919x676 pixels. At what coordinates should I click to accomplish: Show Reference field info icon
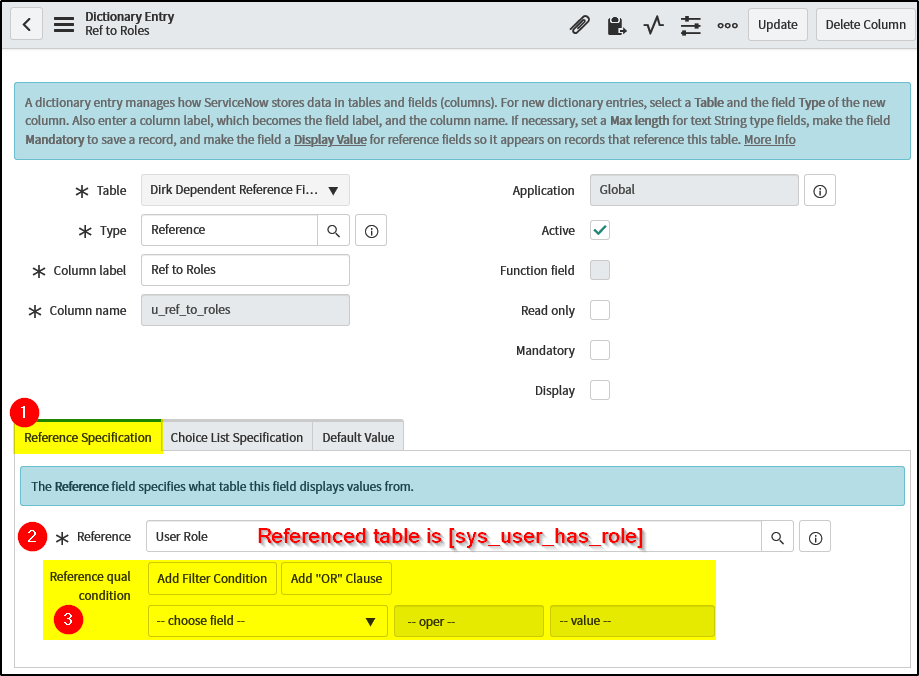click(815, 538)
